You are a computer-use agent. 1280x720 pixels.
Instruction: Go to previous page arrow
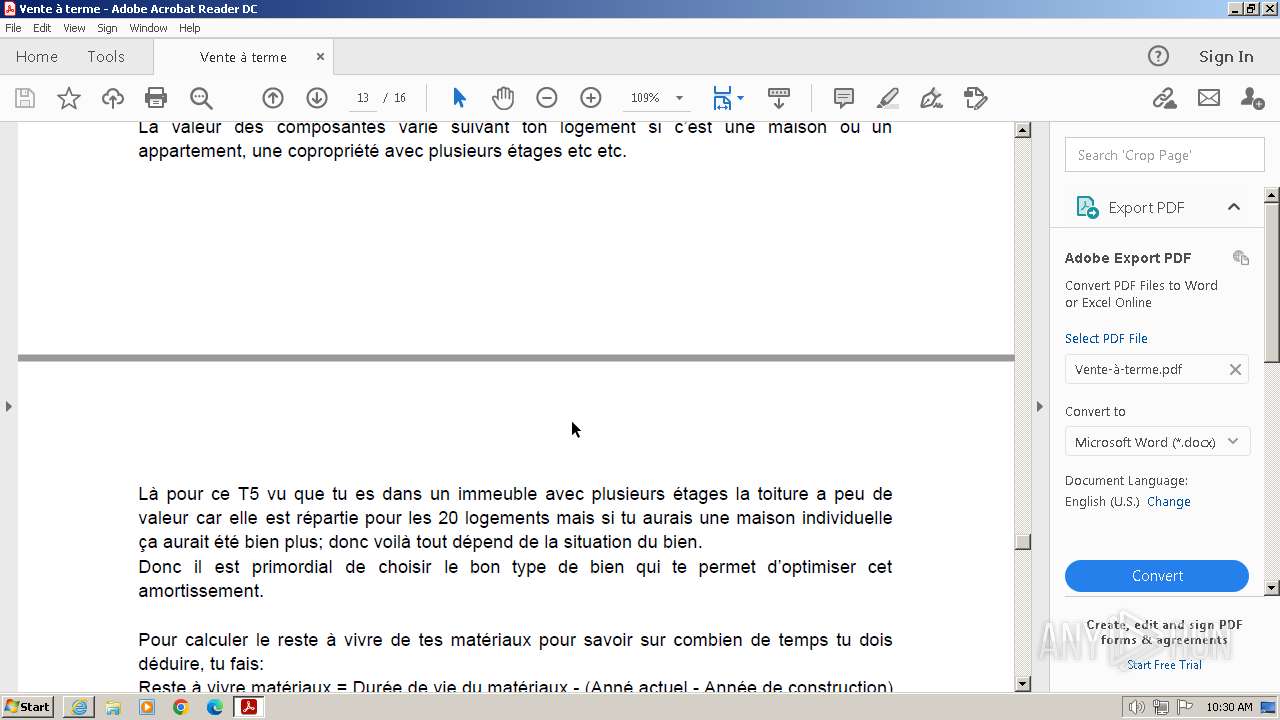point(273,98)
